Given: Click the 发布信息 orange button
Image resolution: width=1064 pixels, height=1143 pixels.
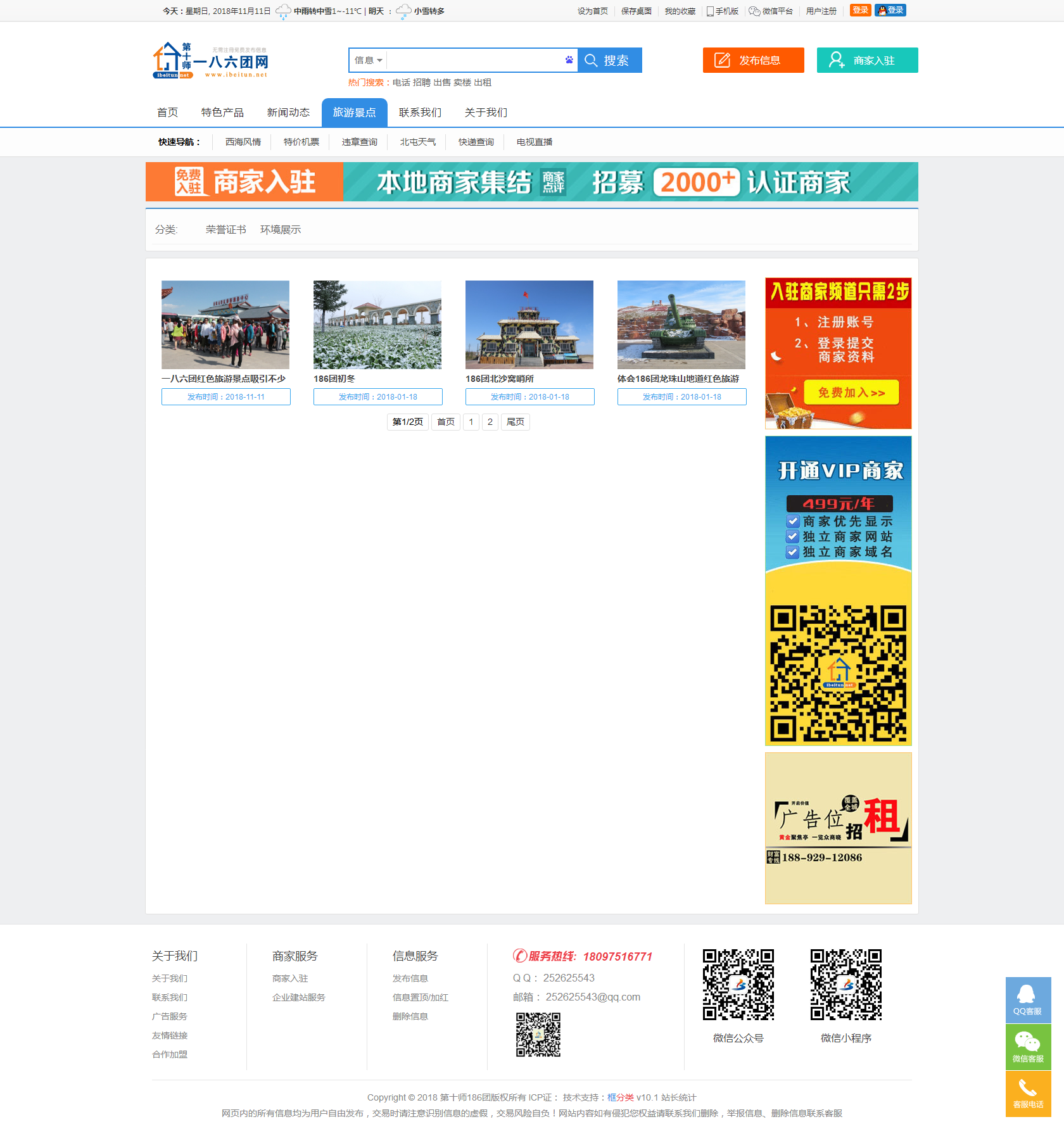Looking at the screenshot, I should (x=753, y=60).
